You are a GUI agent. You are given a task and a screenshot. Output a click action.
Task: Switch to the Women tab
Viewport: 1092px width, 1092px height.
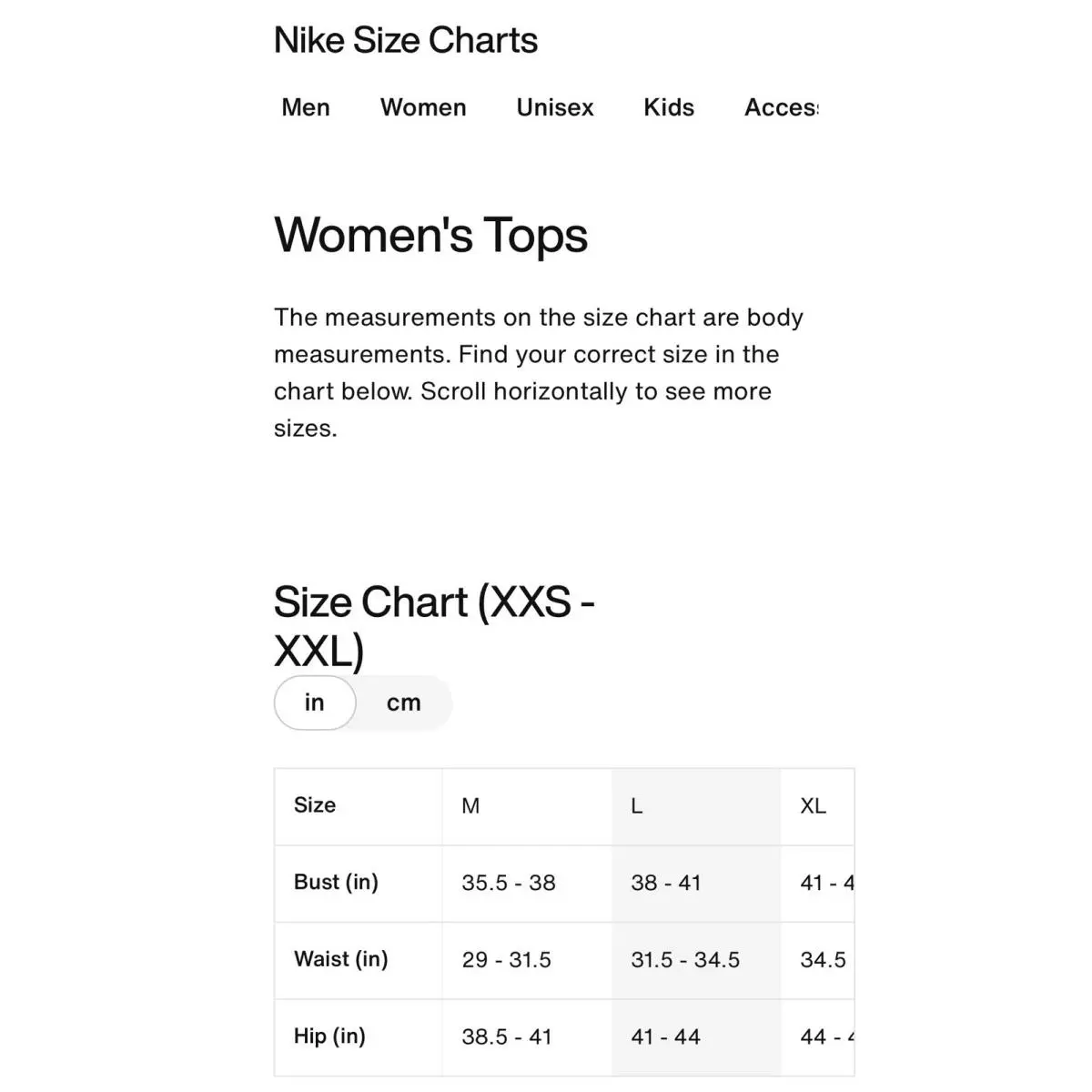coord(423,107)
